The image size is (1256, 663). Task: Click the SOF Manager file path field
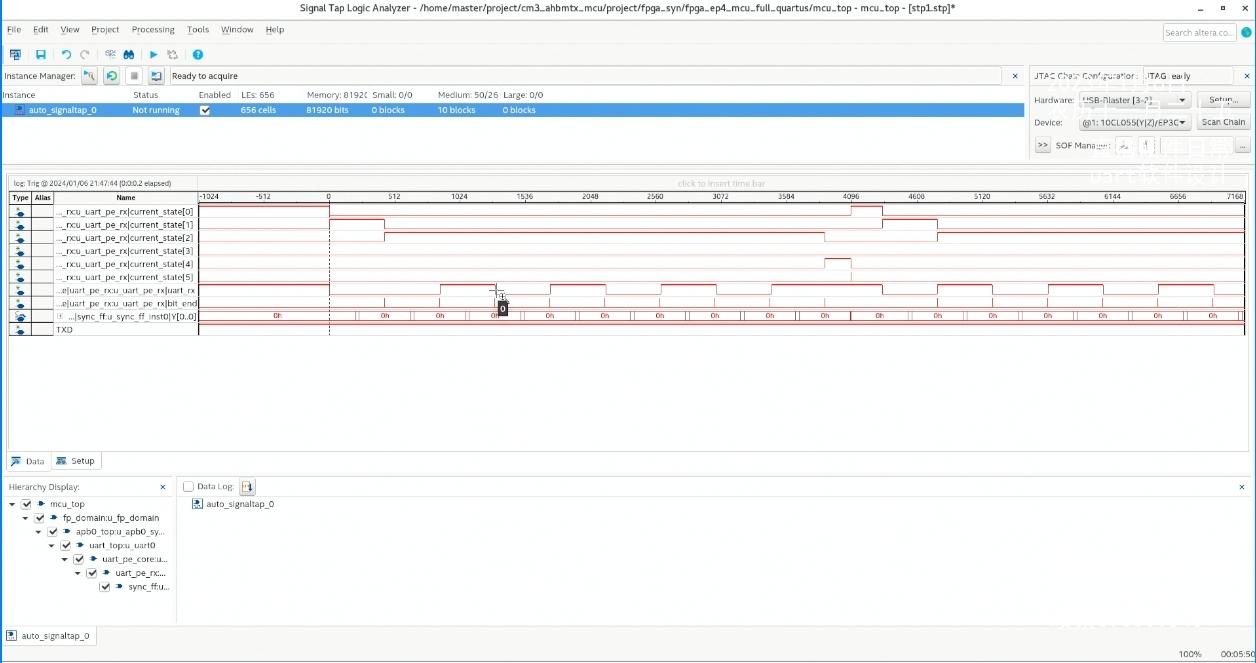(x=1196, y=145)
